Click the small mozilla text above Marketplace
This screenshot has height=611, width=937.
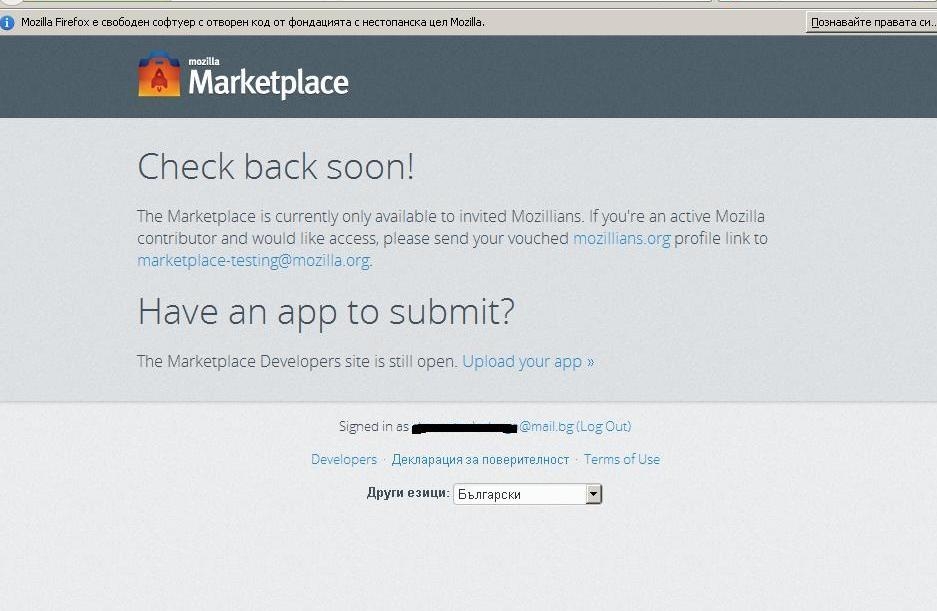(x=204, y=62)
